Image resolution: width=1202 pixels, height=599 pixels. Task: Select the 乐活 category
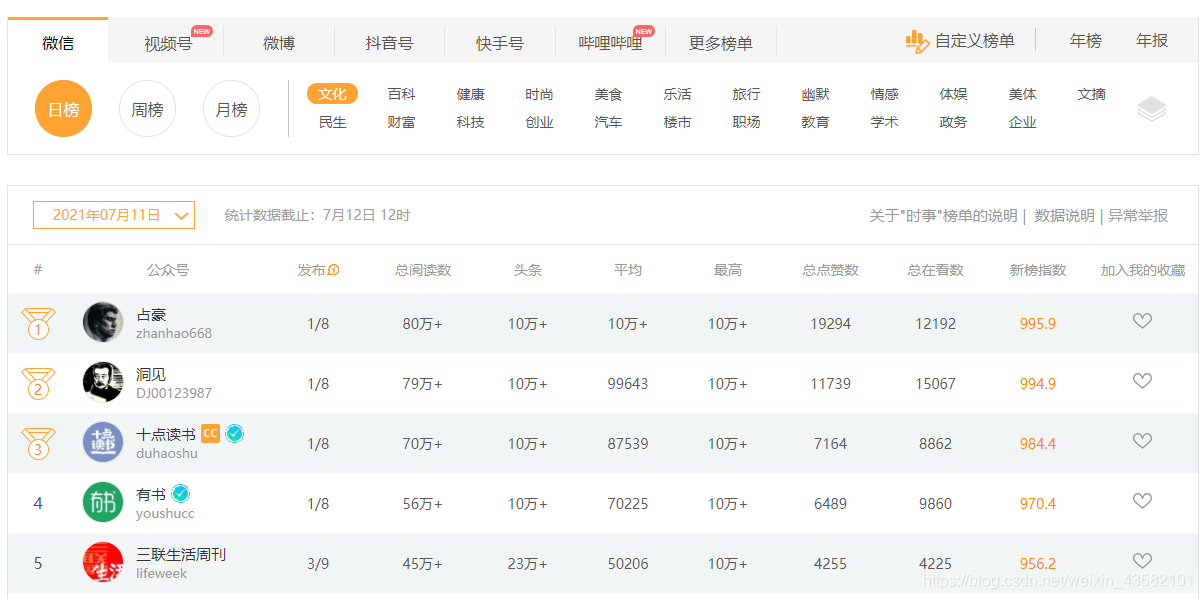click(678, 94)
